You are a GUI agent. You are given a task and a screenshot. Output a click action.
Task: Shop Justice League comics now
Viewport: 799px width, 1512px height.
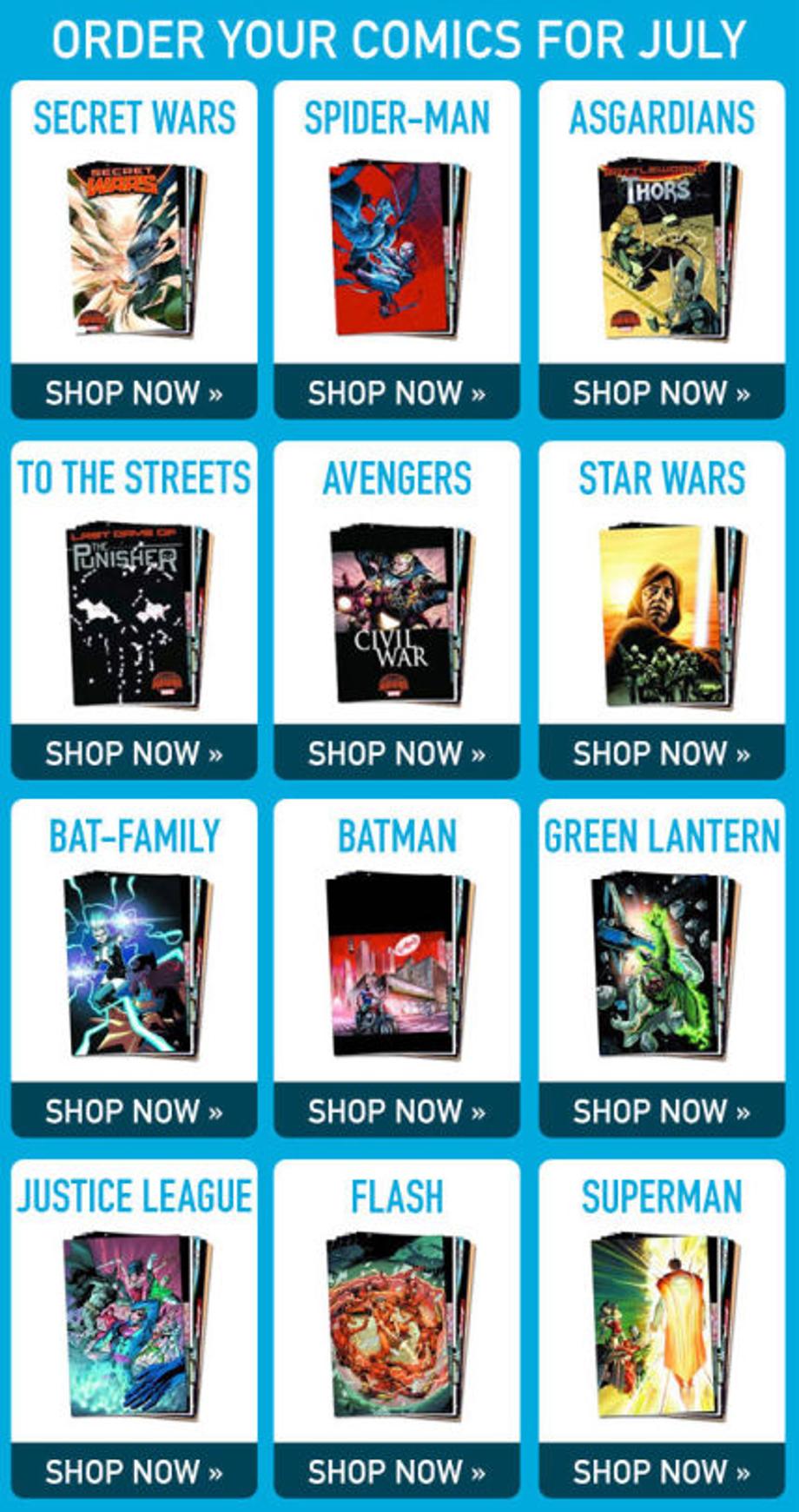click(134, 1471)
